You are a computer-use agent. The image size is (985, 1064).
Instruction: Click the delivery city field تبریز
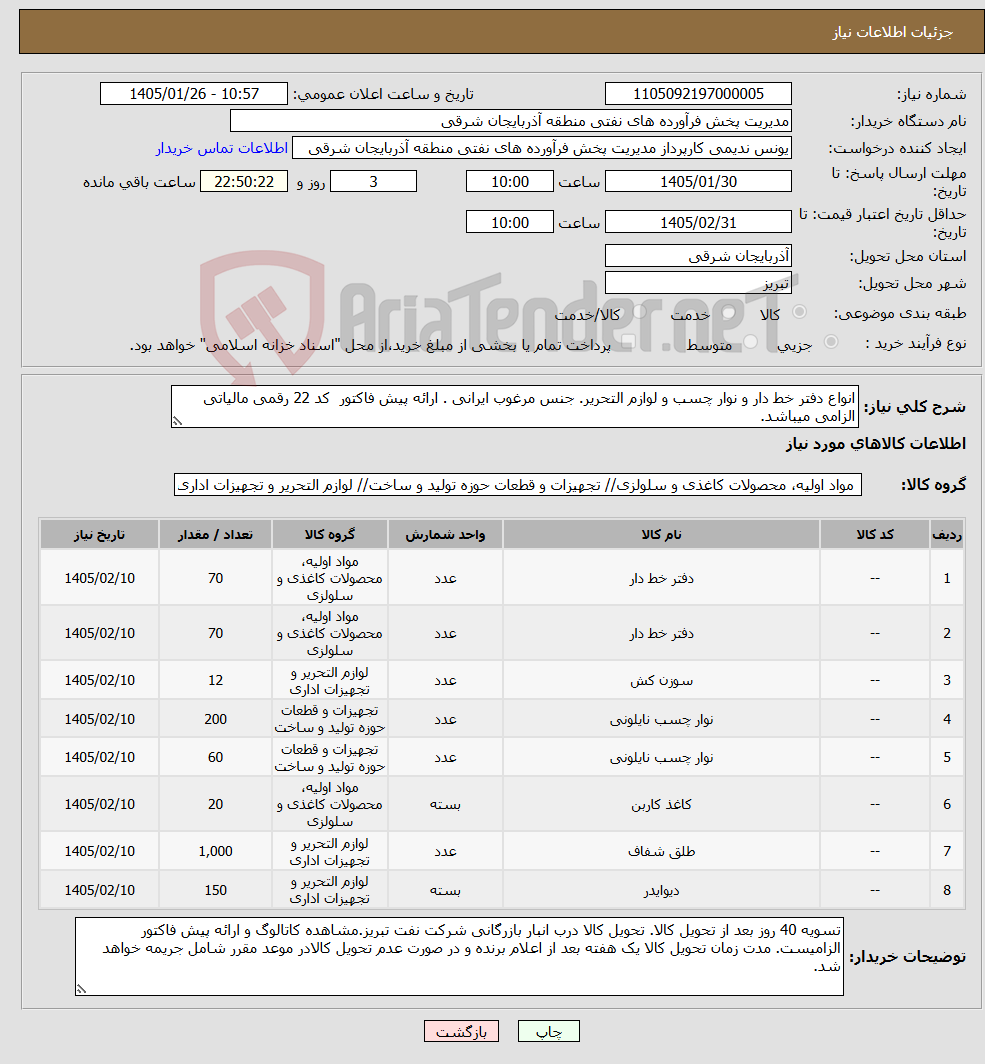pyautogui.click(x=698, y=283)
